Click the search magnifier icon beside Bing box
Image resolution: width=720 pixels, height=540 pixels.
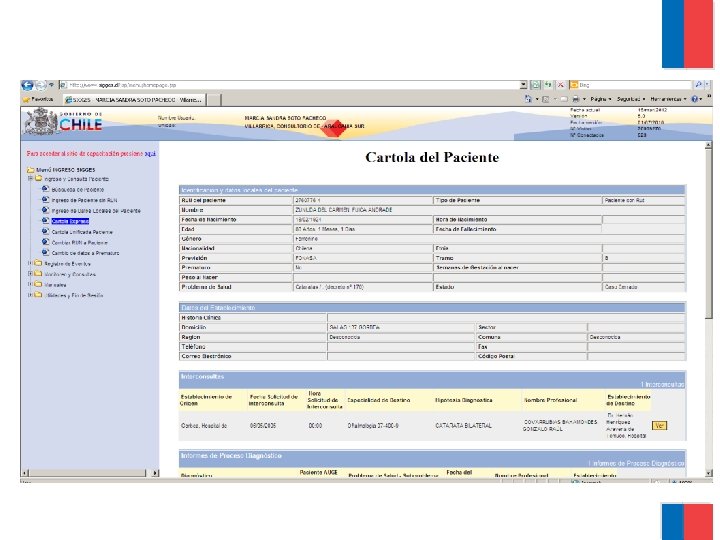coord(698,85)
